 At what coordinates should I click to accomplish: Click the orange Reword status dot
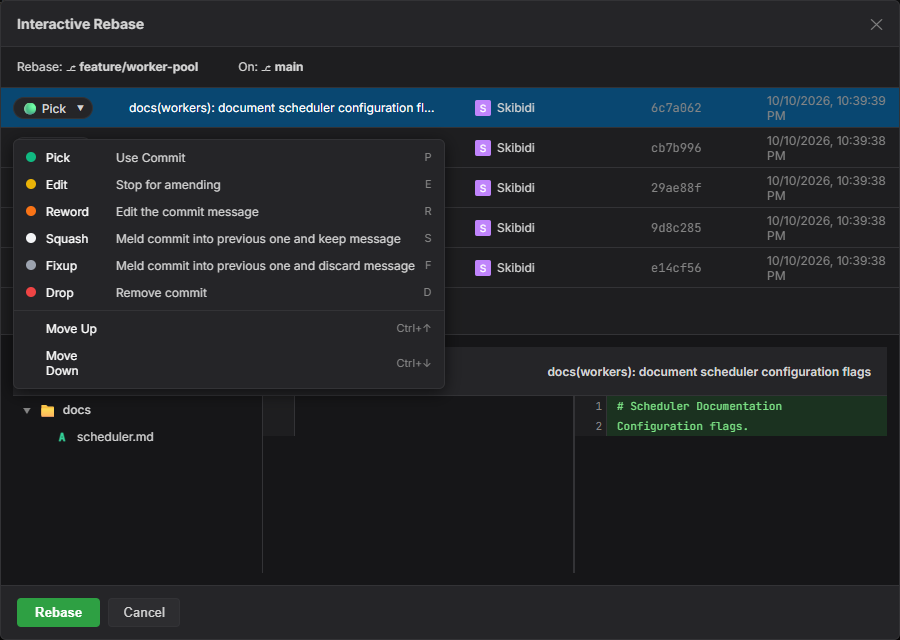point(31,211)
